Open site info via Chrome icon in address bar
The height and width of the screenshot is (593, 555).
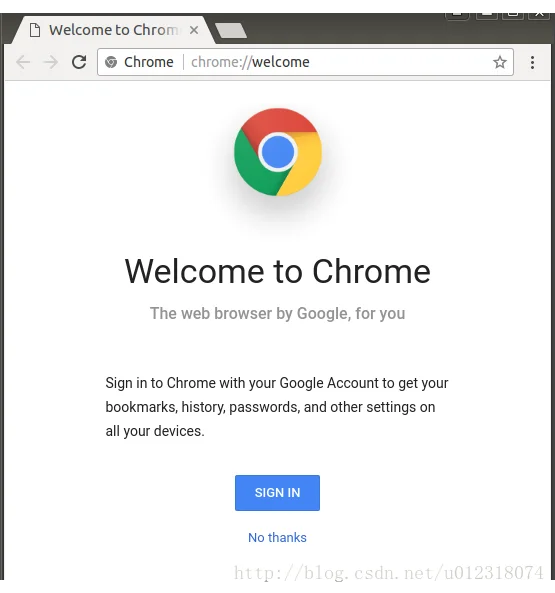tap(111, 62)
